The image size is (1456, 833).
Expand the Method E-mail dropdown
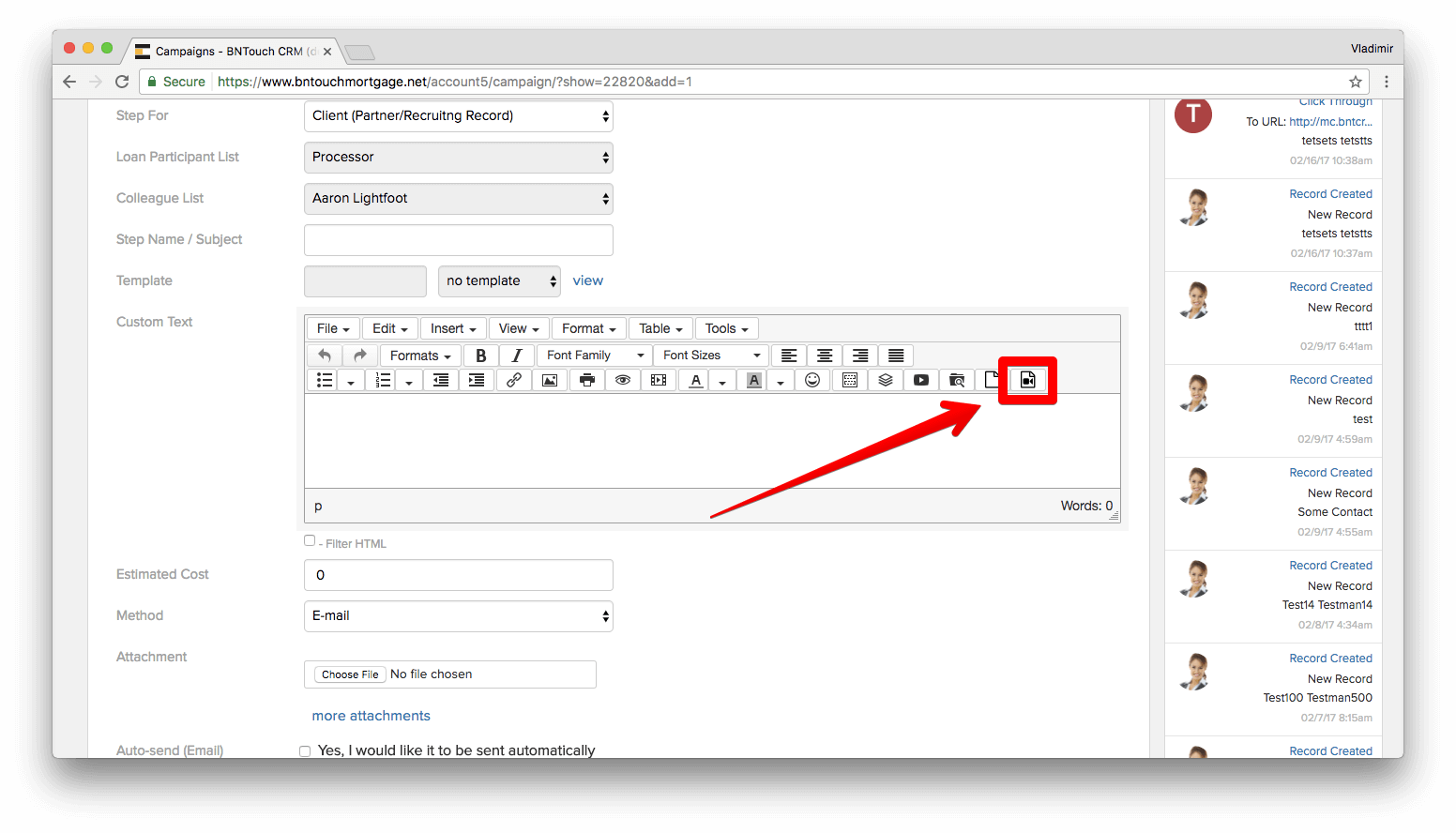(x=458, y=616)
